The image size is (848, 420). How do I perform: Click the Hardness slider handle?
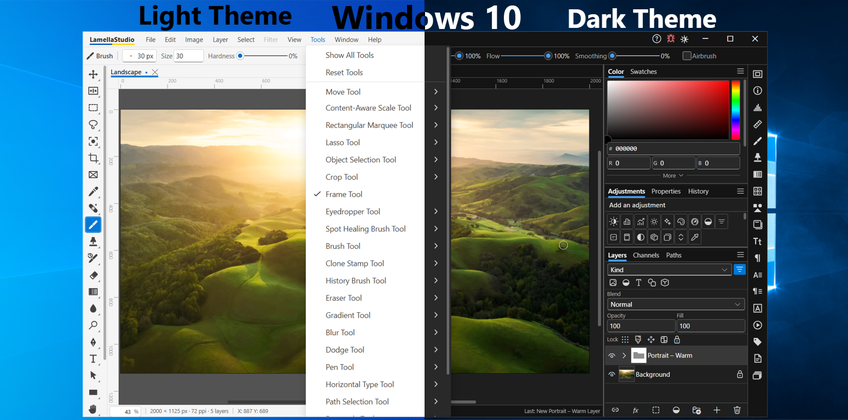click(240, 56)
